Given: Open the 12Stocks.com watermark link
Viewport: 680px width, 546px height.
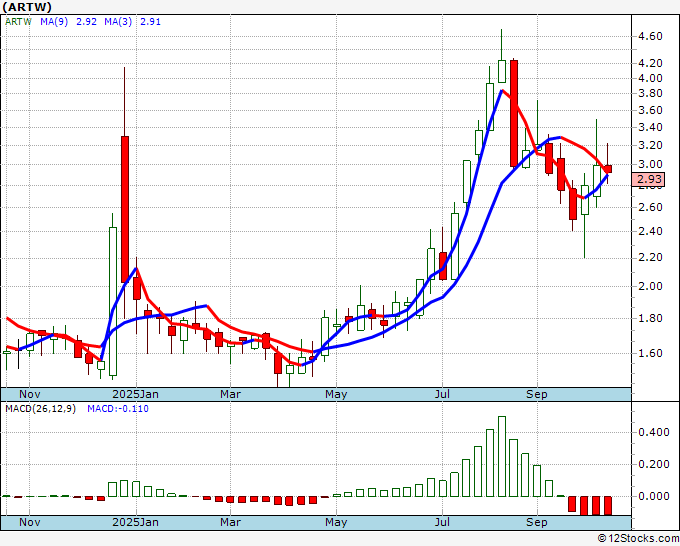Looking at the screenshot, I should pyautogui.click(x=637, y=538).
